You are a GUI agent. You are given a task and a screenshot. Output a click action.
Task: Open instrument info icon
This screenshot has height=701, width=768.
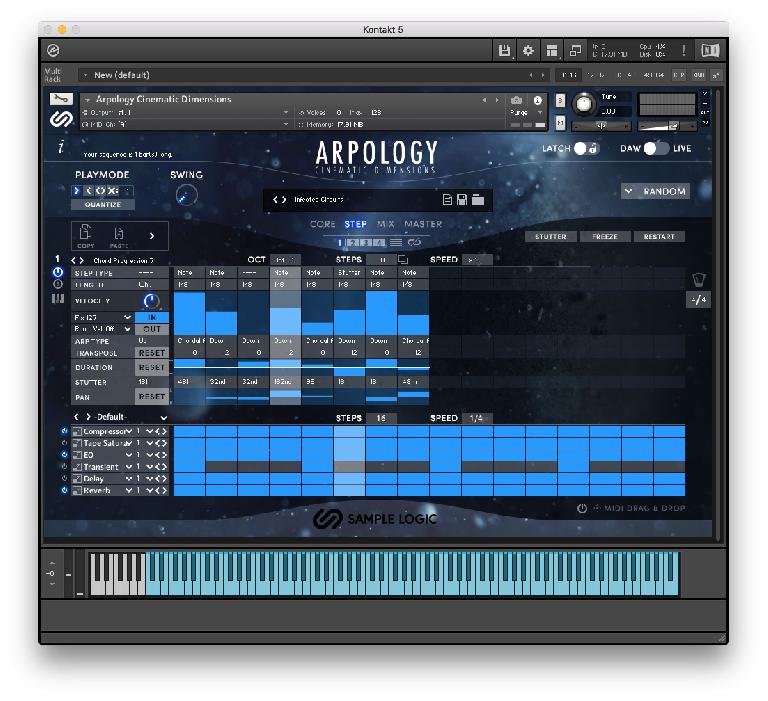pos(537,100)
